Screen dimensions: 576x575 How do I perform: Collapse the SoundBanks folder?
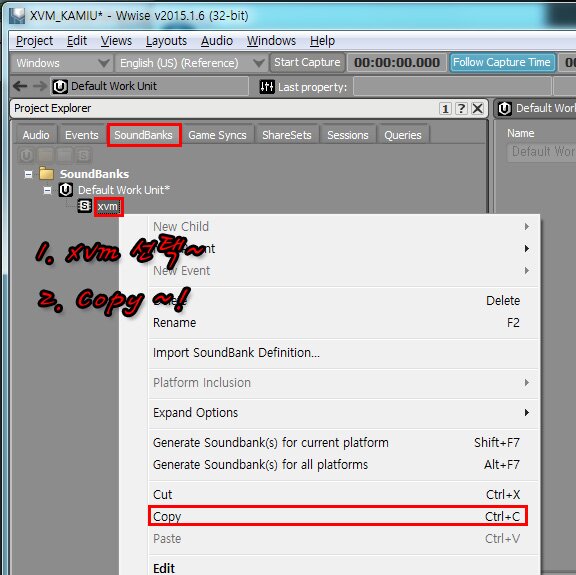coord(28,174)
